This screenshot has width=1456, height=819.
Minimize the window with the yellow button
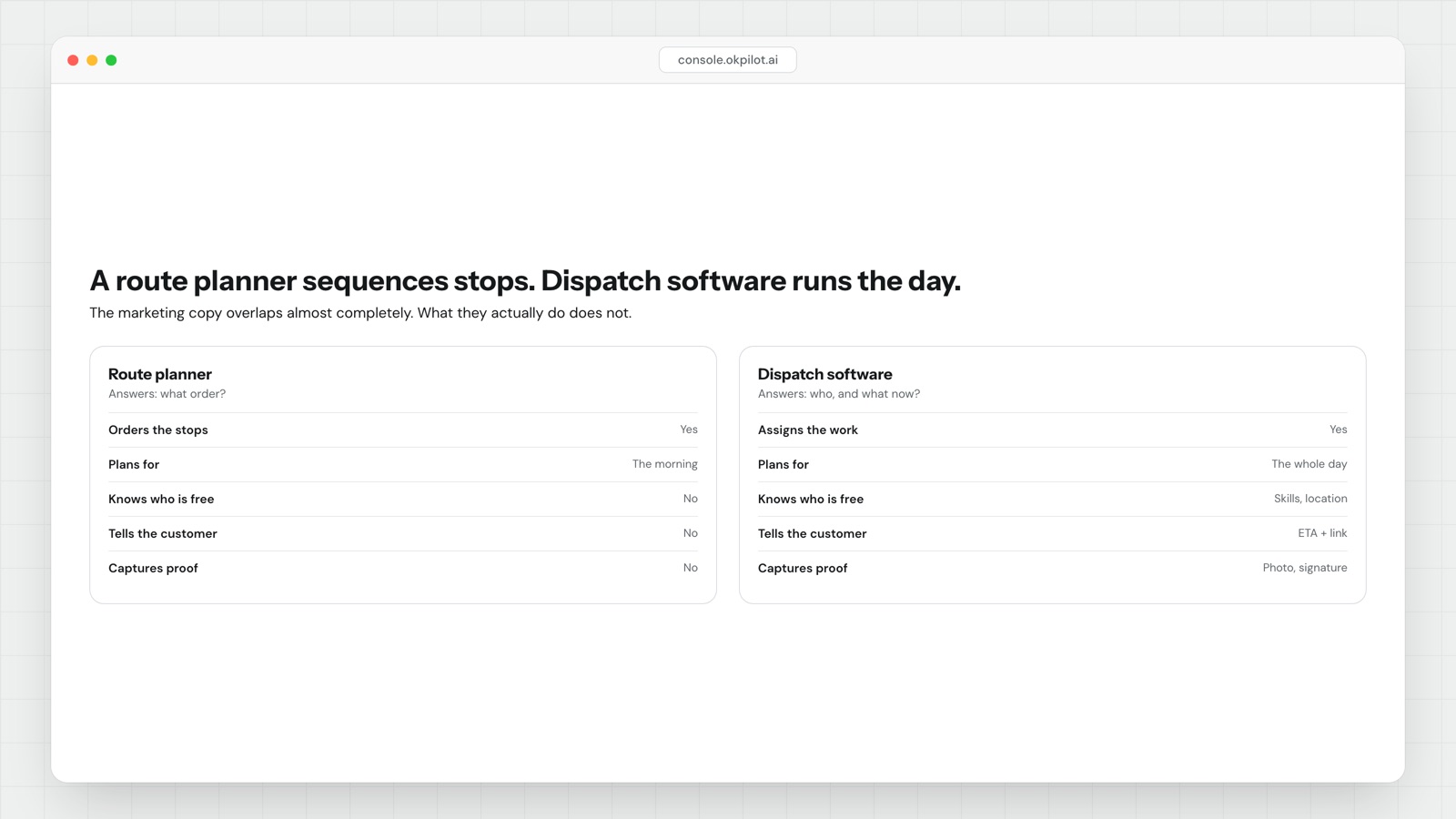pyautogui.click(x=92, y=60)
